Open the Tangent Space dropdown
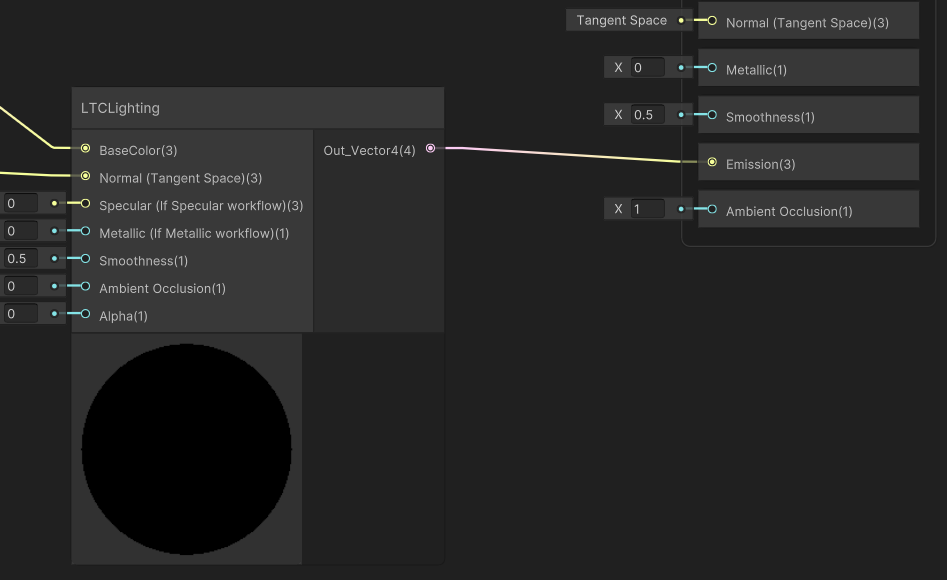 [621, 20]
